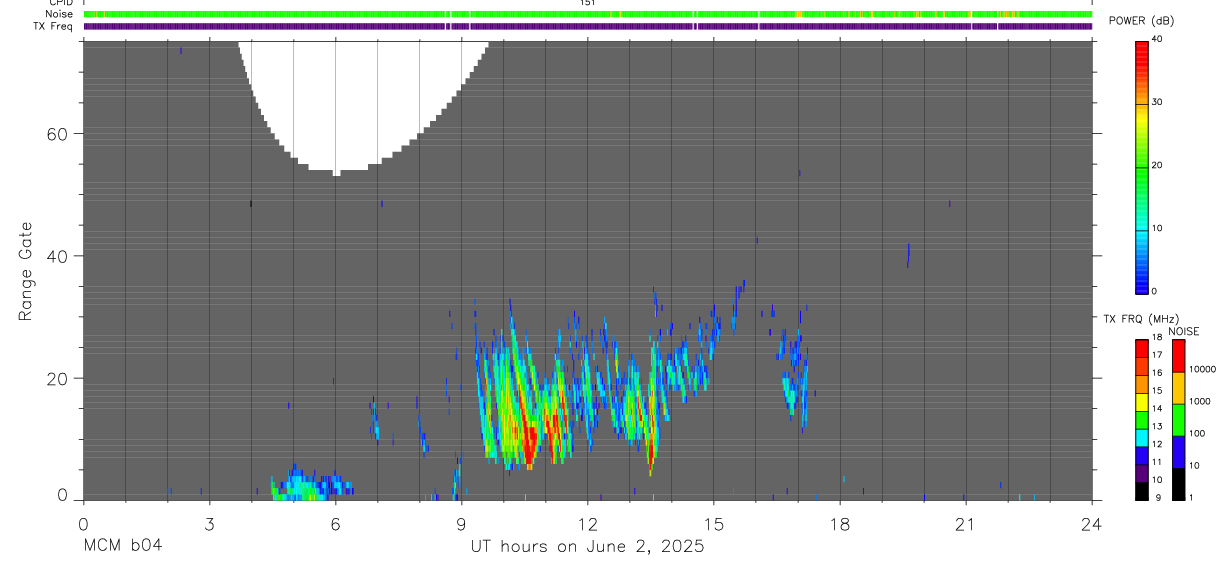Pick the 9 MHz label in TX FRQ legend

[x=1158, y=497]
